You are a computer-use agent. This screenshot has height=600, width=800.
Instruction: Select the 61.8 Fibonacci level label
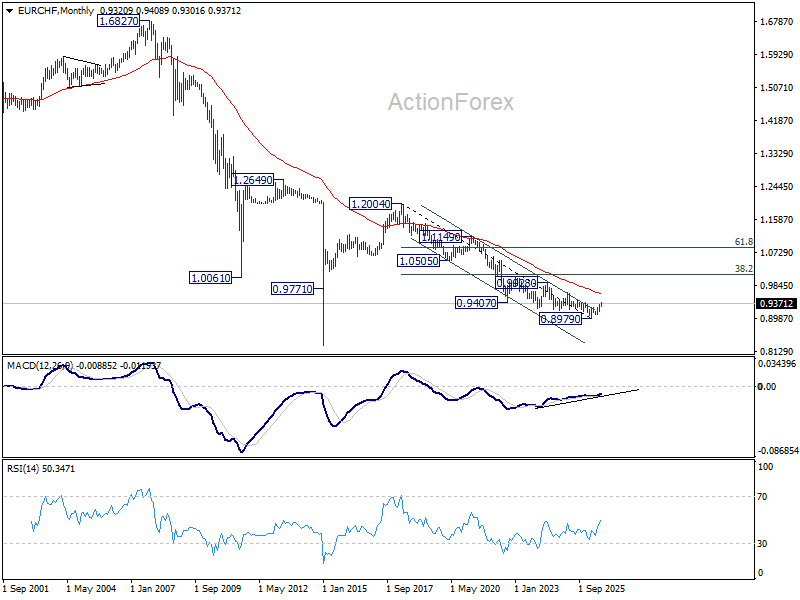(x=744, y=242)
